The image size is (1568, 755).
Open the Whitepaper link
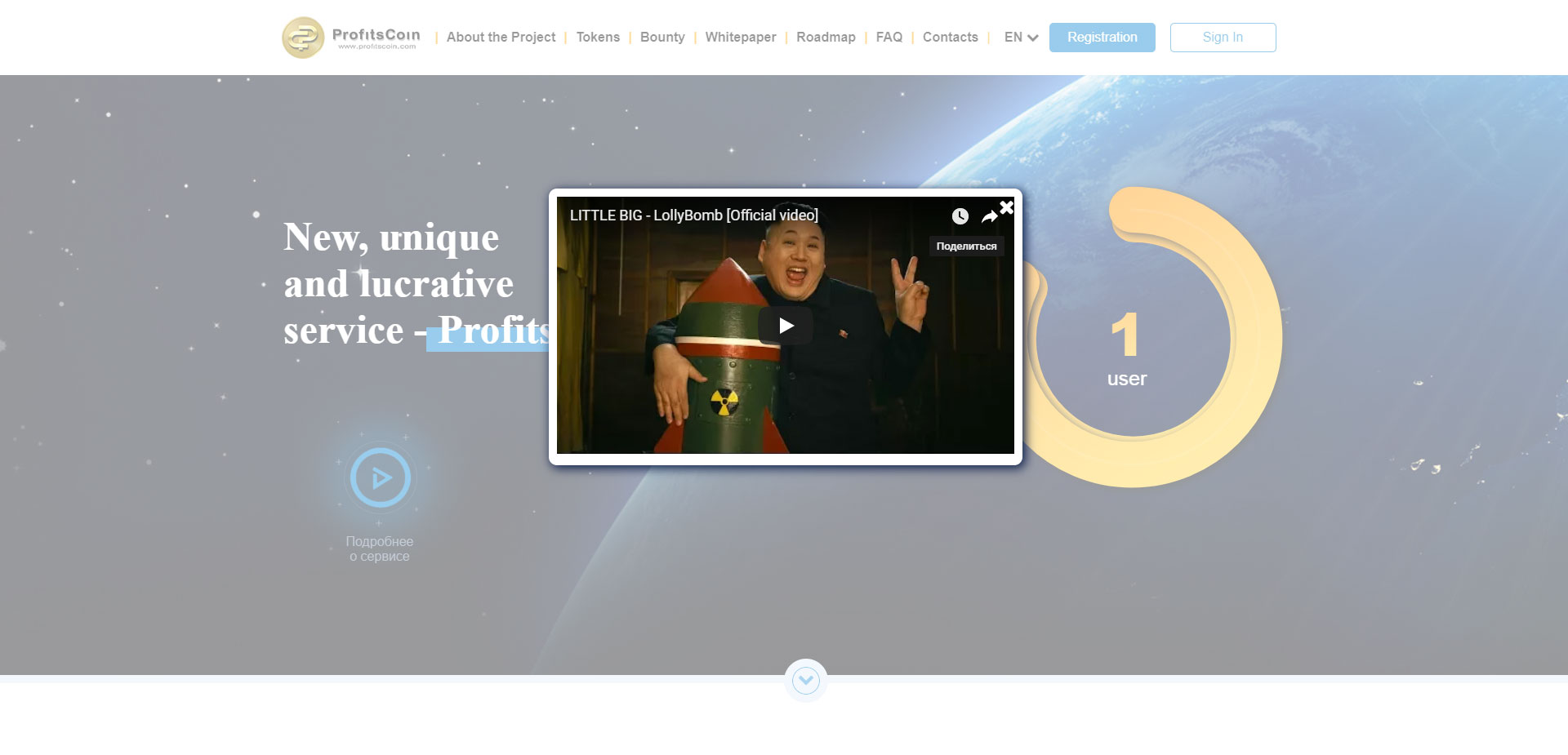click(741, 38)
